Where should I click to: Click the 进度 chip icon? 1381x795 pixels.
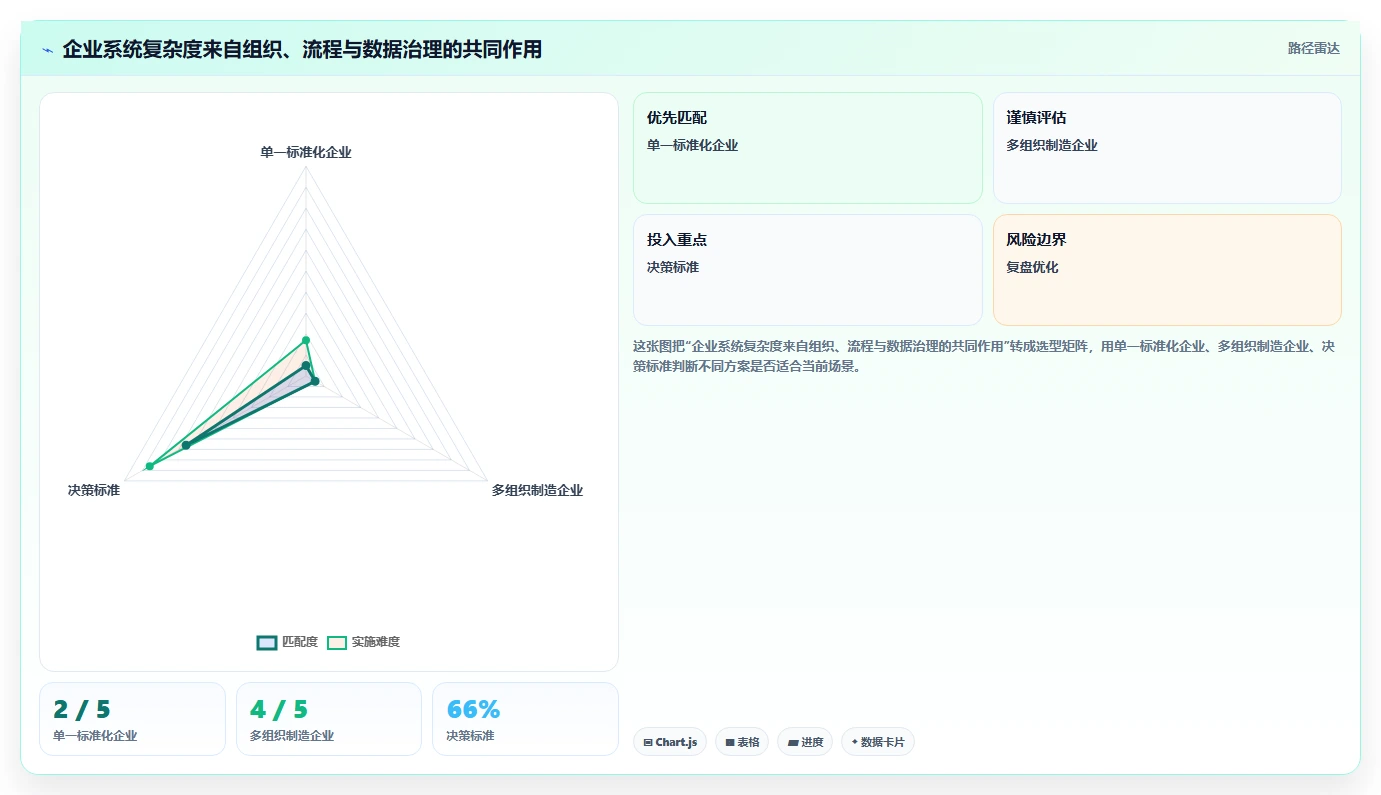793,743
